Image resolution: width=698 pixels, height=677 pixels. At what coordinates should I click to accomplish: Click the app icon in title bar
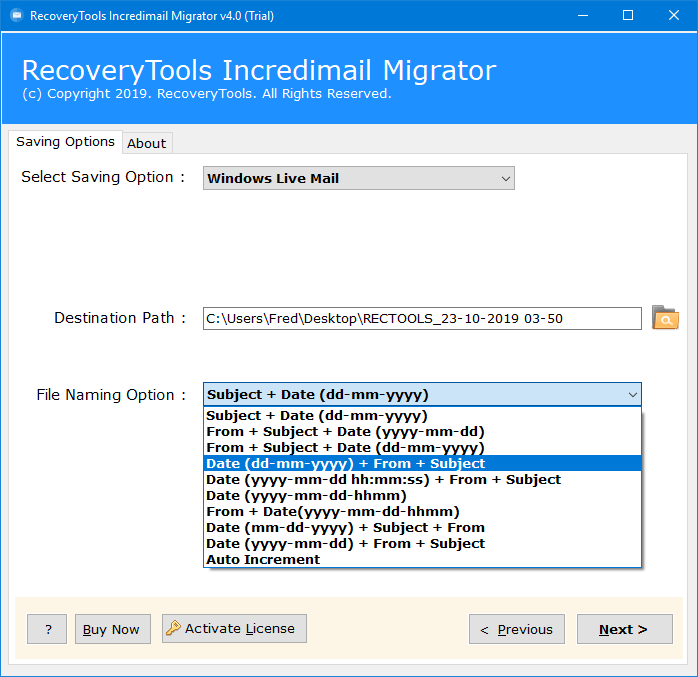pos(17,16)
